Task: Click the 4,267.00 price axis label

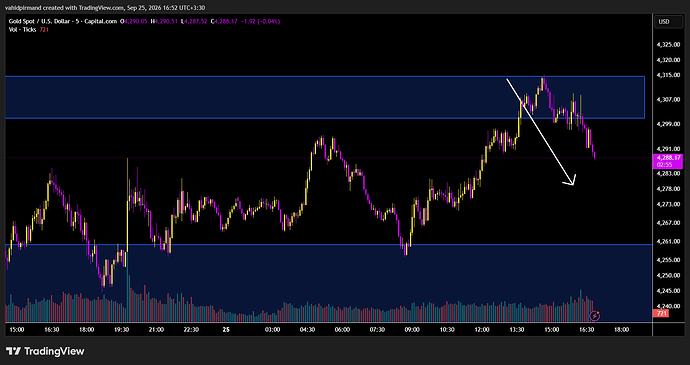Action: point(668,223)
